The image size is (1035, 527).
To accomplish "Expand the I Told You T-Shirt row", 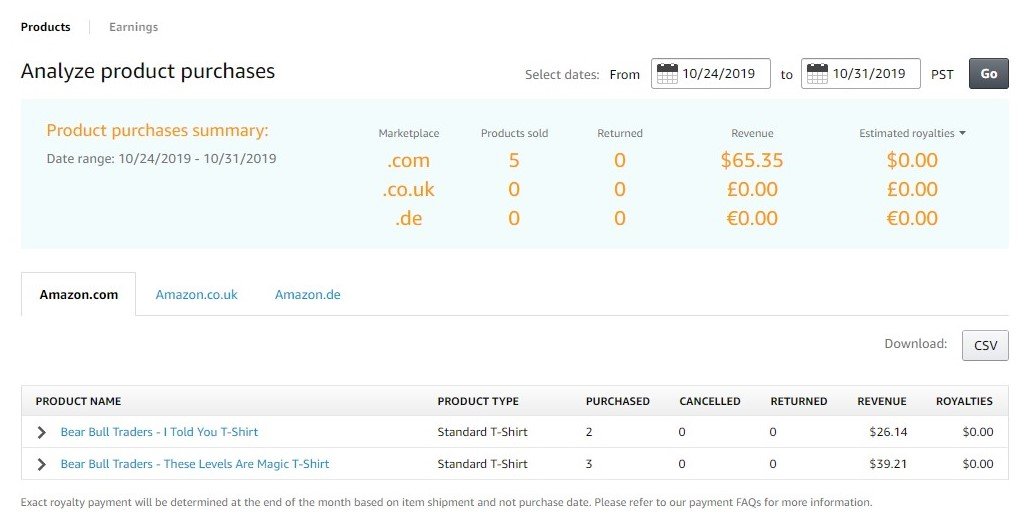I will (42, 432).
